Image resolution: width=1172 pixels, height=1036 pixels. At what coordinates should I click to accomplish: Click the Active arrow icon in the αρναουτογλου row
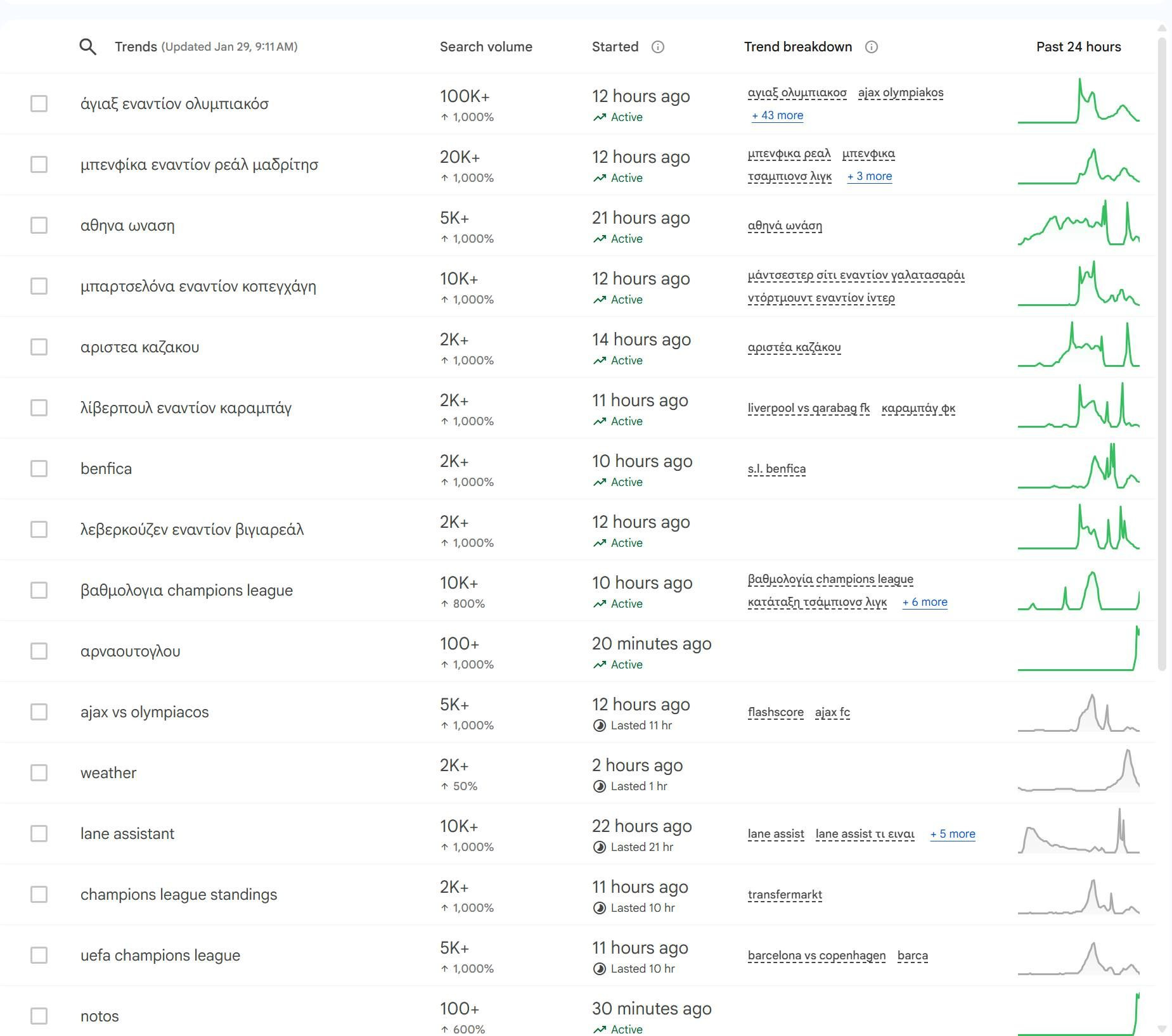coord(600,665)
